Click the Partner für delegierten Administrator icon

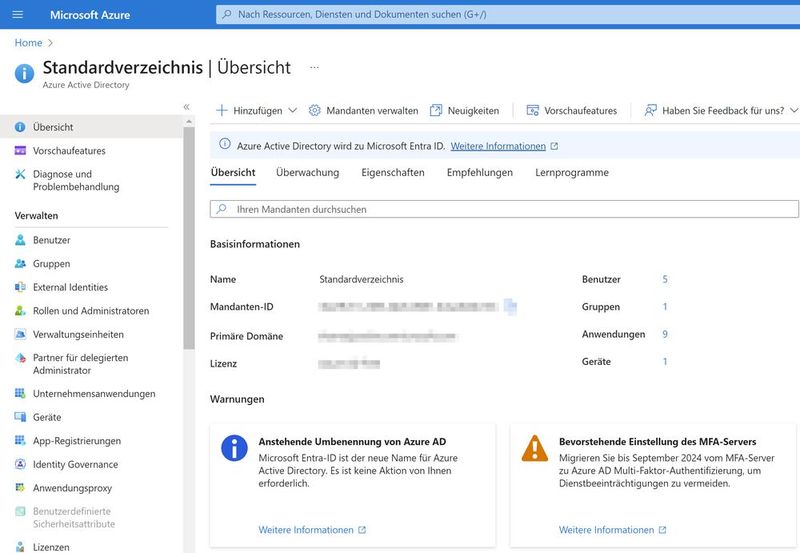pyautogui.click(x=20, y=358)
